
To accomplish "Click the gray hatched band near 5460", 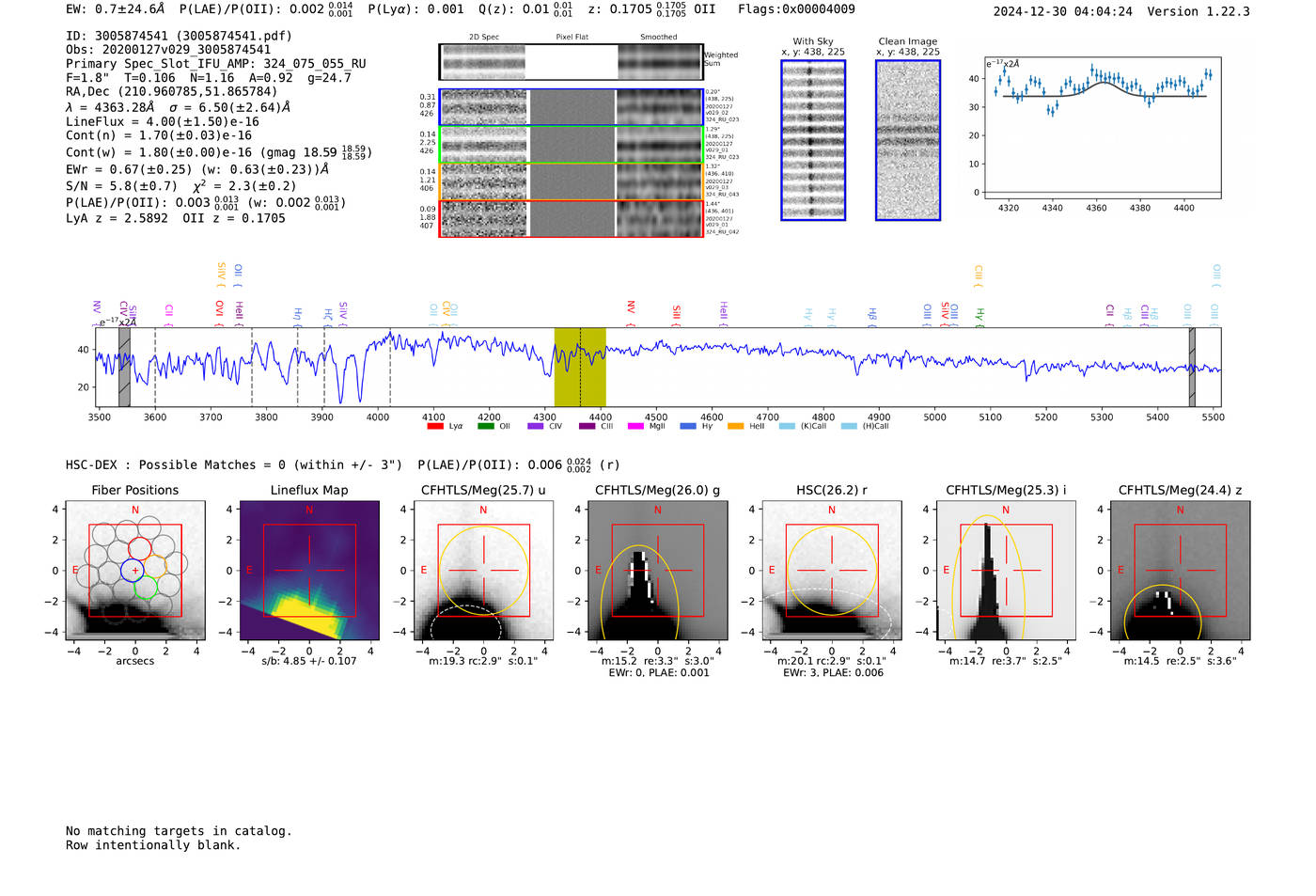I will pos(1192,368).
